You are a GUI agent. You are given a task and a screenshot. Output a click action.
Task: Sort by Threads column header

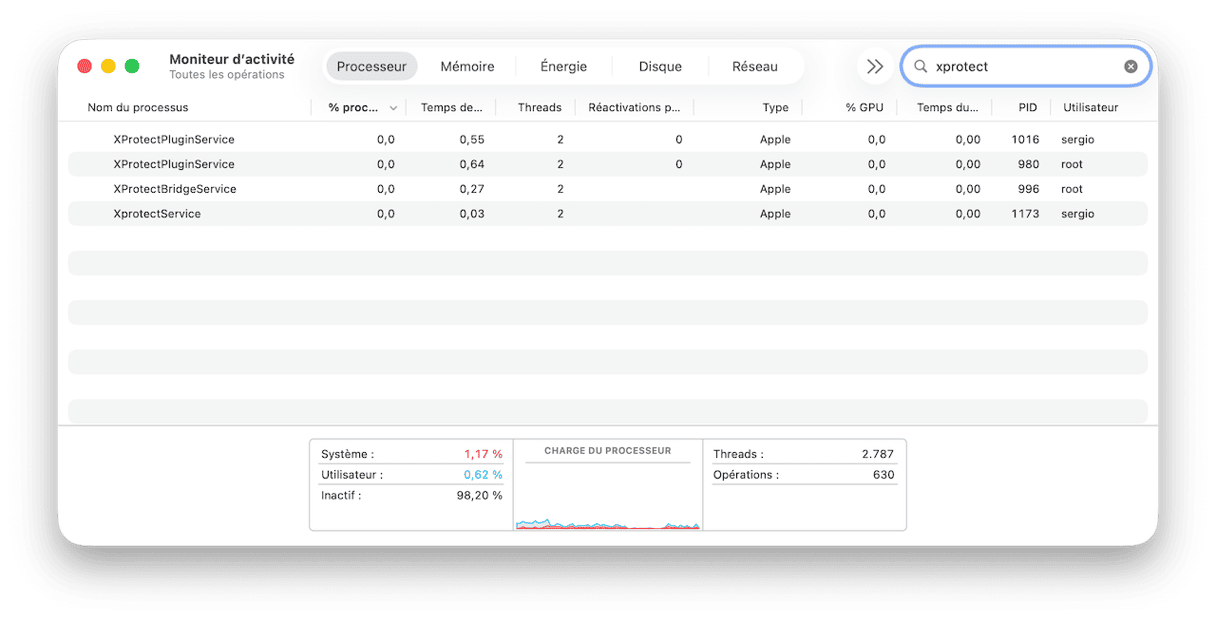click(x=539, y=108)
